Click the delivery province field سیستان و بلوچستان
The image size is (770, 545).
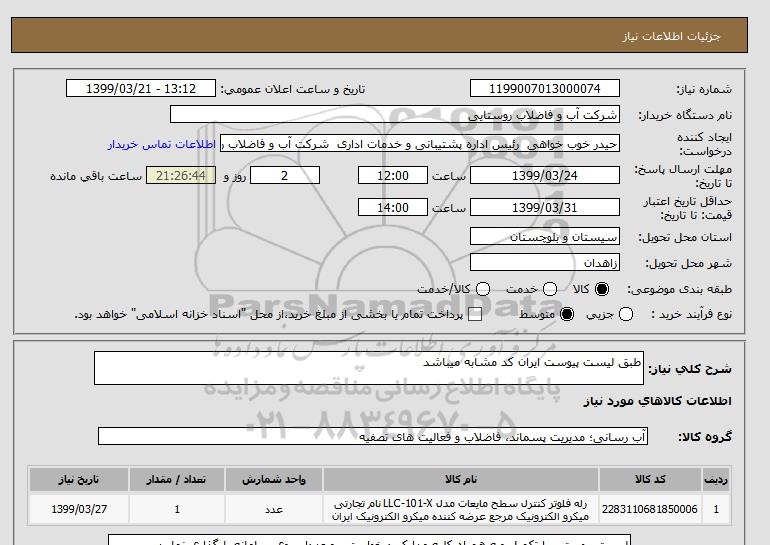(545, 237)
